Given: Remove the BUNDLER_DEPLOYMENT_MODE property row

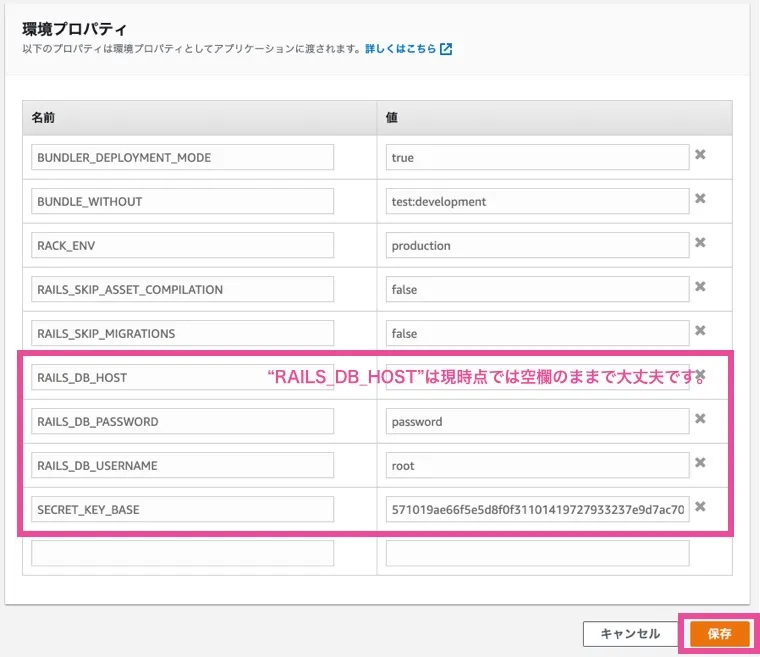Looking at the screenshot, I should (x=700, y=155).
